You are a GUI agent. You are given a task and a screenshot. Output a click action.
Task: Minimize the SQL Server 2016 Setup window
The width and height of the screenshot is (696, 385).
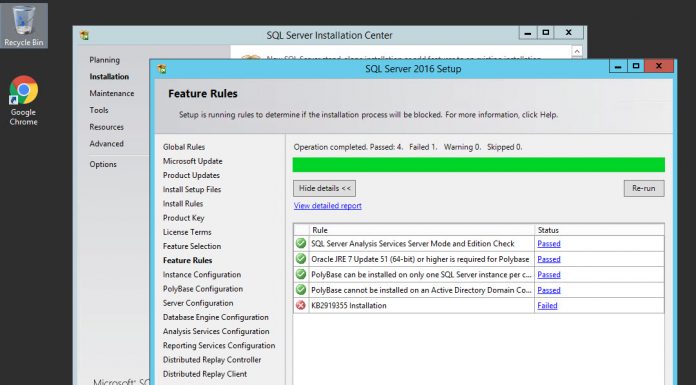click(618, 66)
